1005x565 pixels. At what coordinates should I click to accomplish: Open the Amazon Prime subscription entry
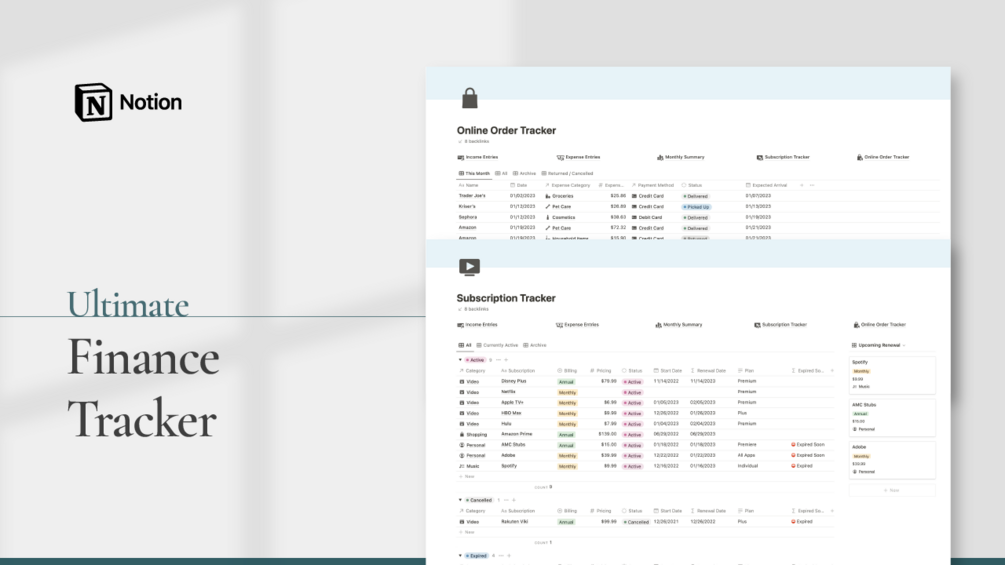[x=517, y=434]
